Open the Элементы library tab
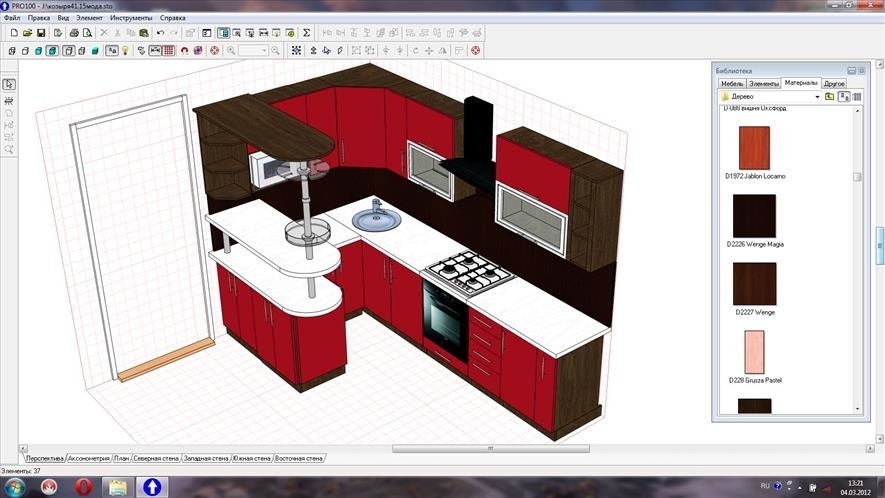The image size is (885, 498). [764, 84]
